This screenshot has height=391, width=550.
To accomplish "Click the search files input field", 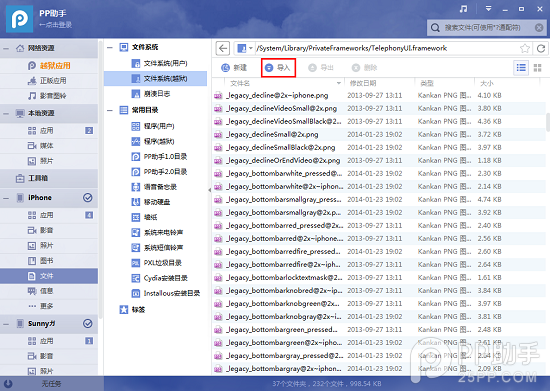I will 487,28.
